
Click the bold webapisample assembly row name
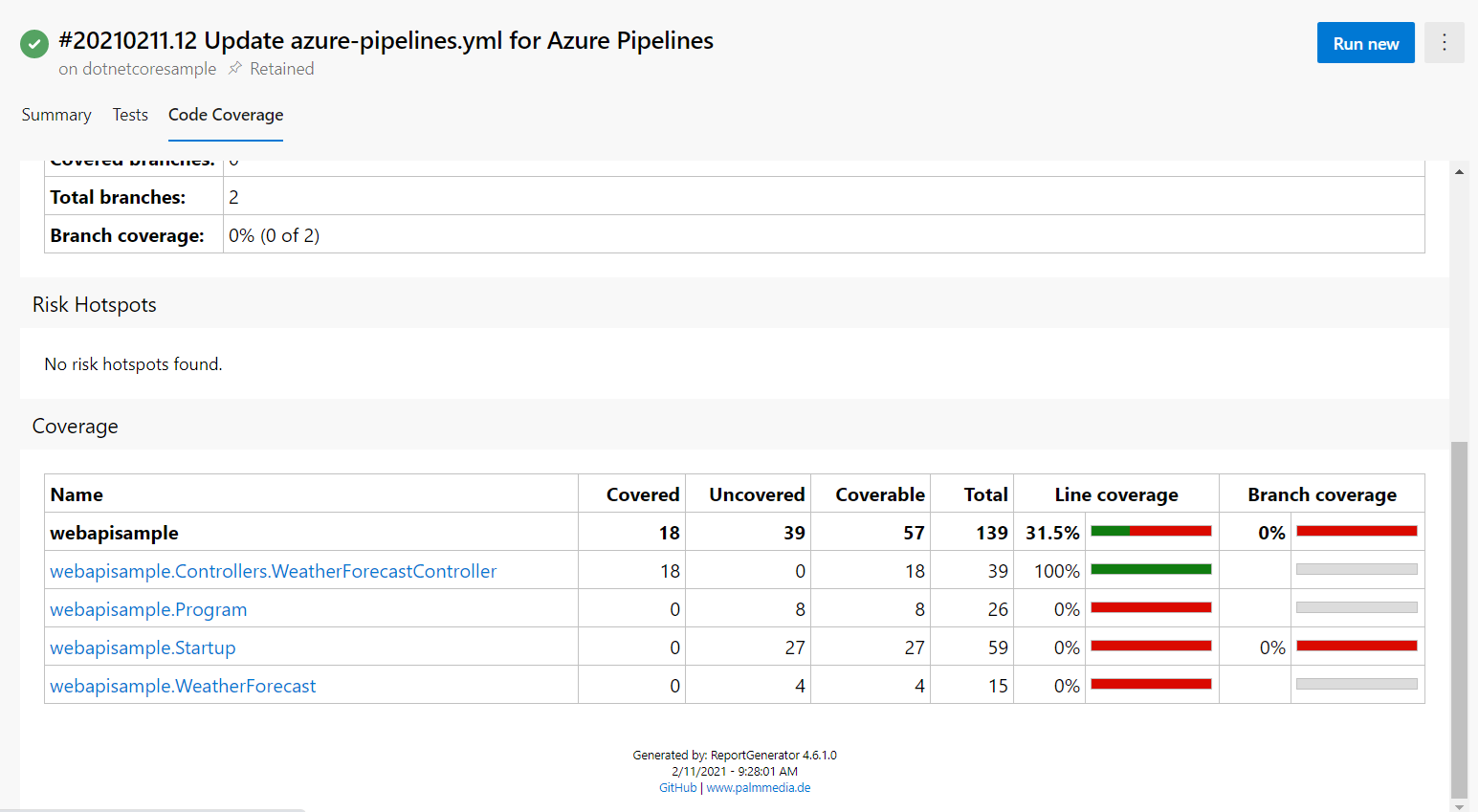[114, 533]
